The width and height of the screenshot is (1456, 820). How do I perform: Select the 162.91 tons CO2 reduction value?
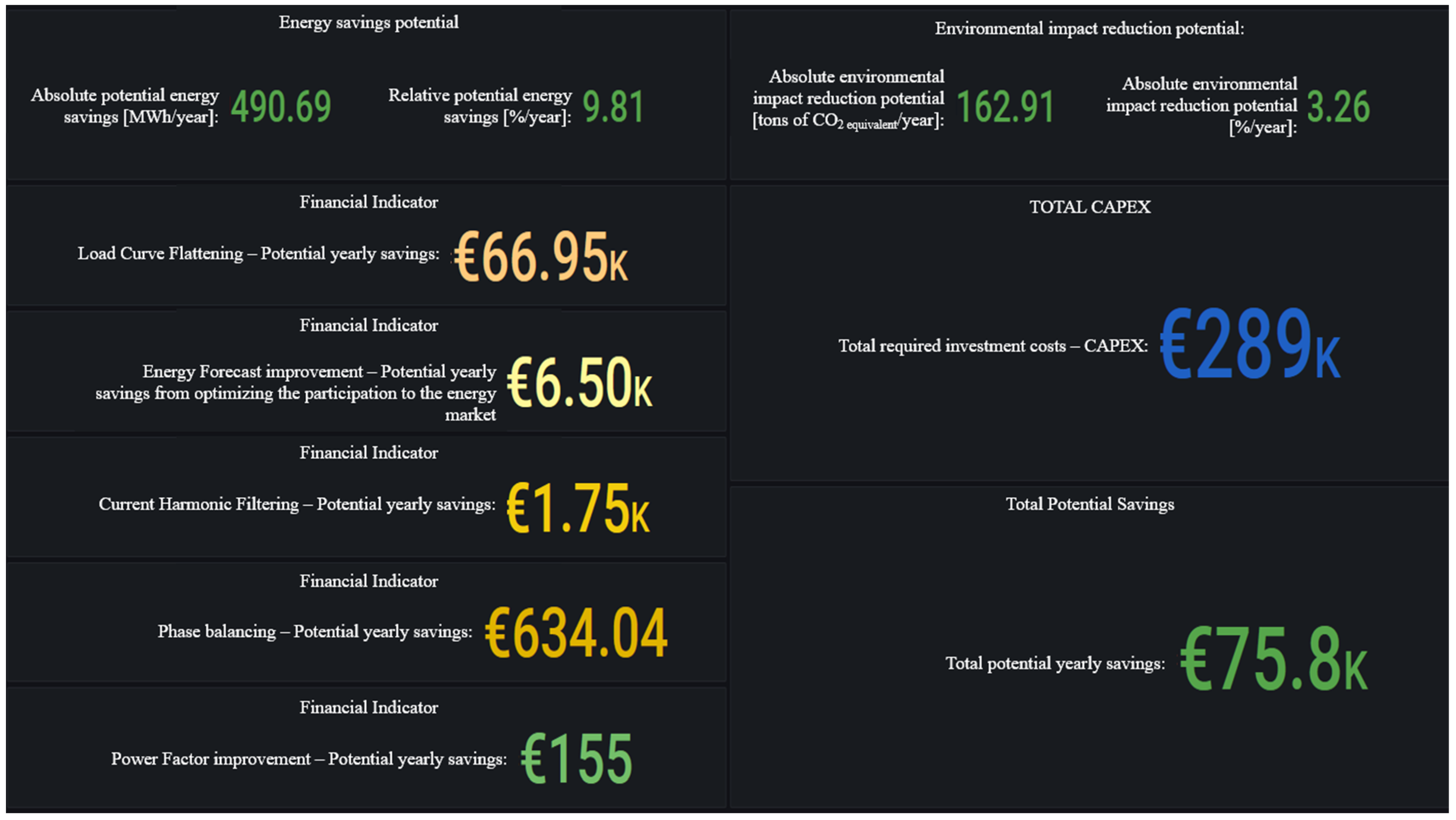coord(1006,107)
